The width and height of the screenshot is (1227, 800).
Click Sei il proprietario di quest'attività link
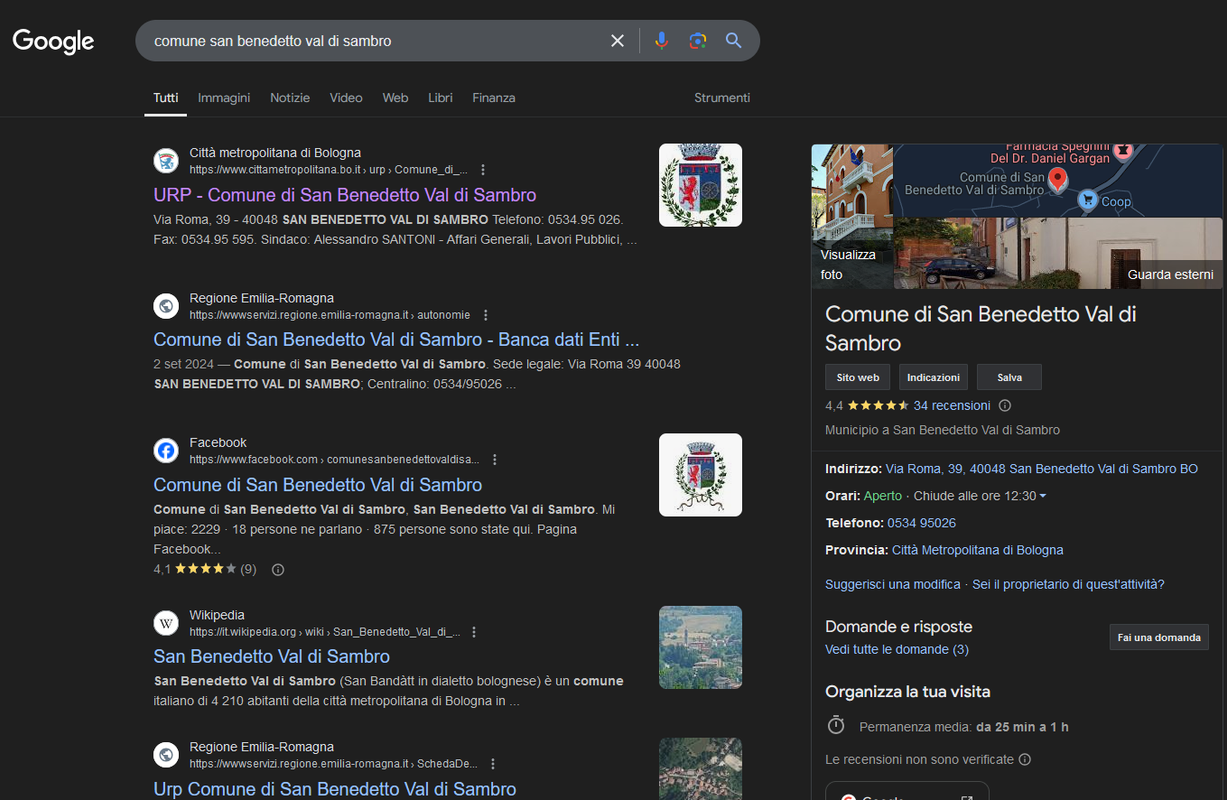(x=1068, y=584)
